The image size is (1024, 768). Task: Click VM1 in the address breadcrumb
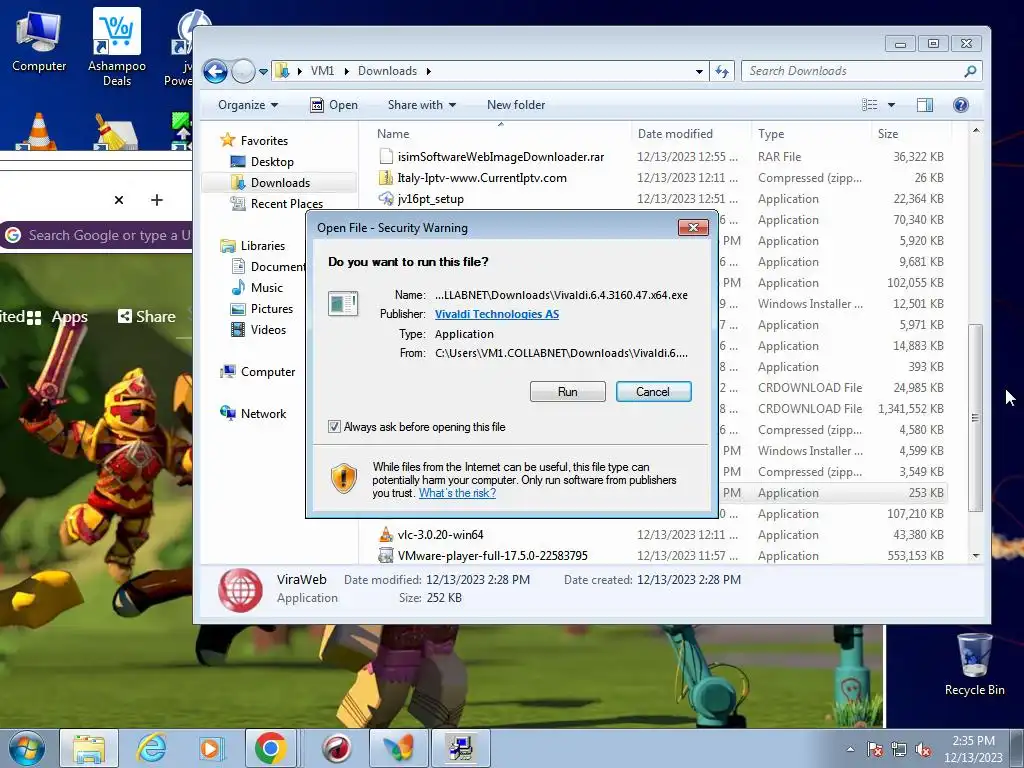point(322,71)
